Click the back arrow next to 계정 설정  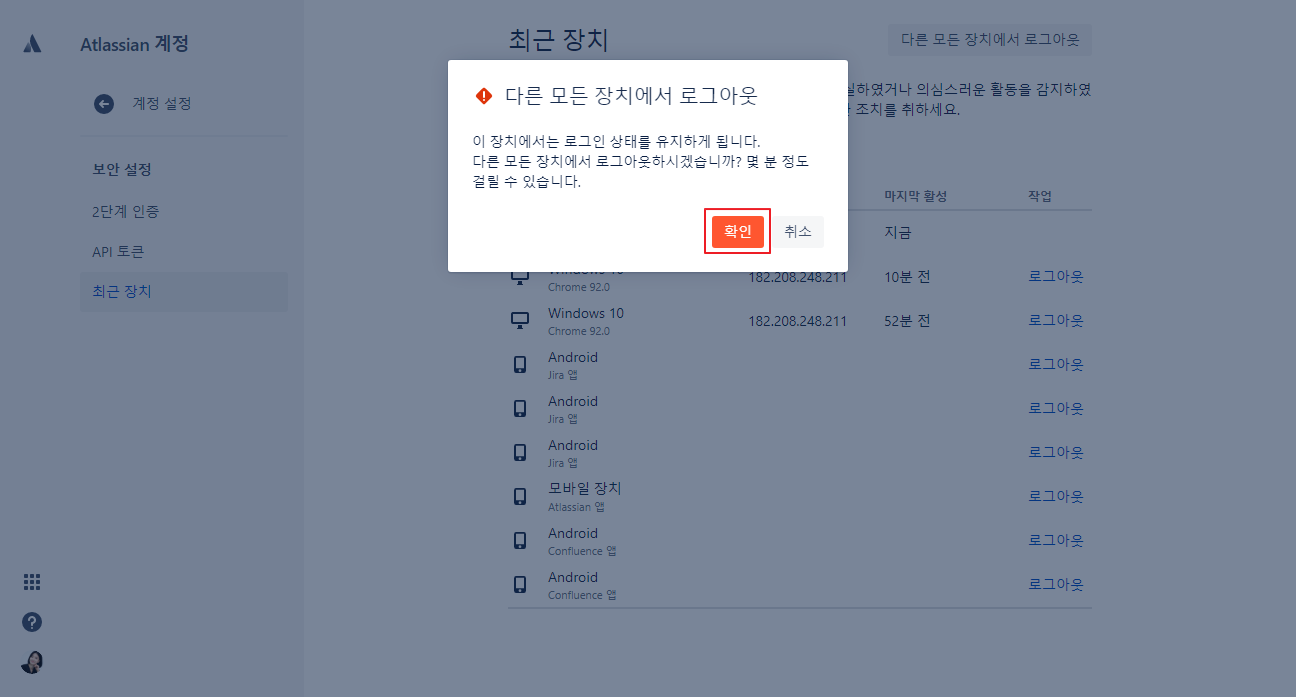[104, 104]
